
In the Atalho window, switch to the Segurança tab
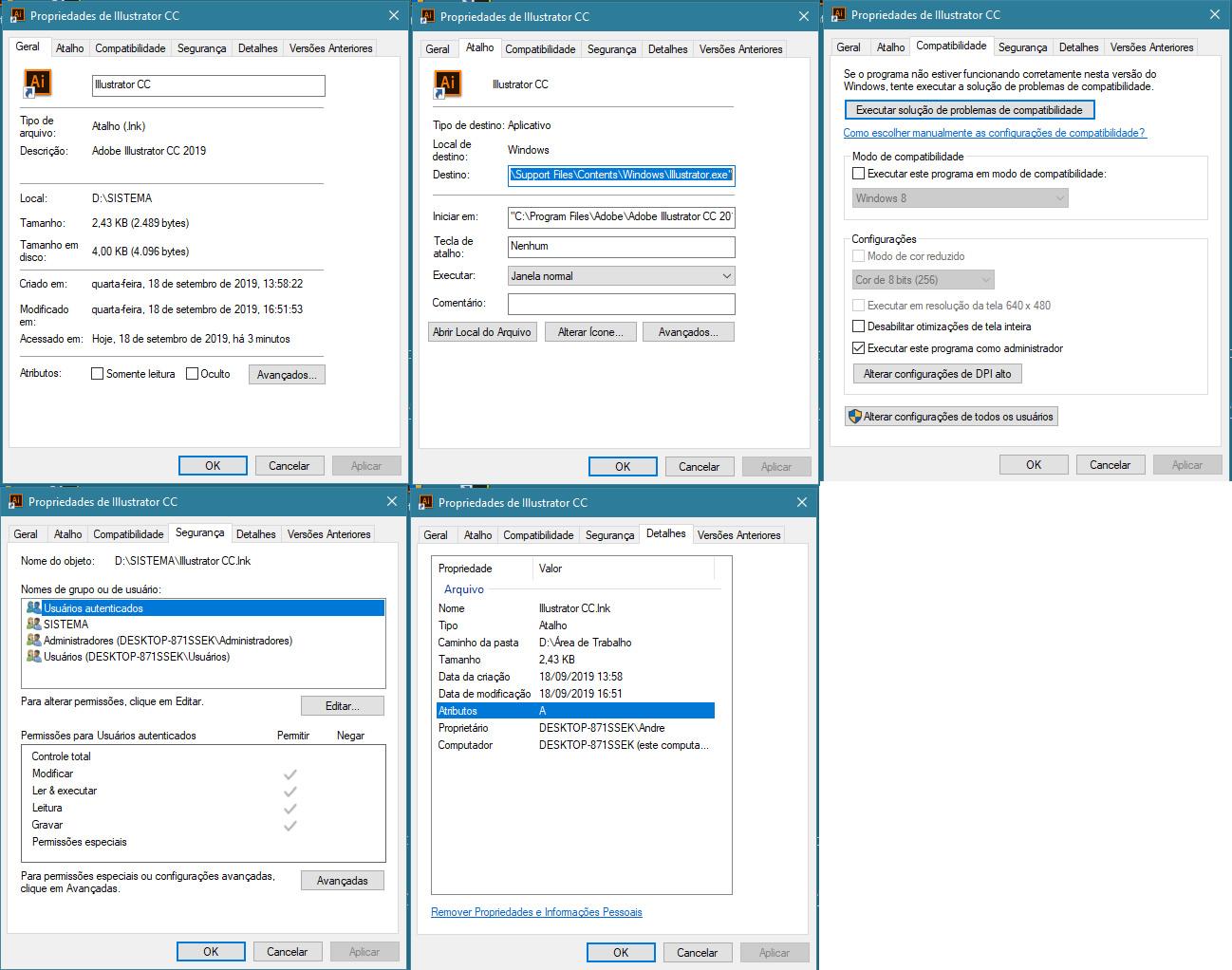(x=611, y=49)
